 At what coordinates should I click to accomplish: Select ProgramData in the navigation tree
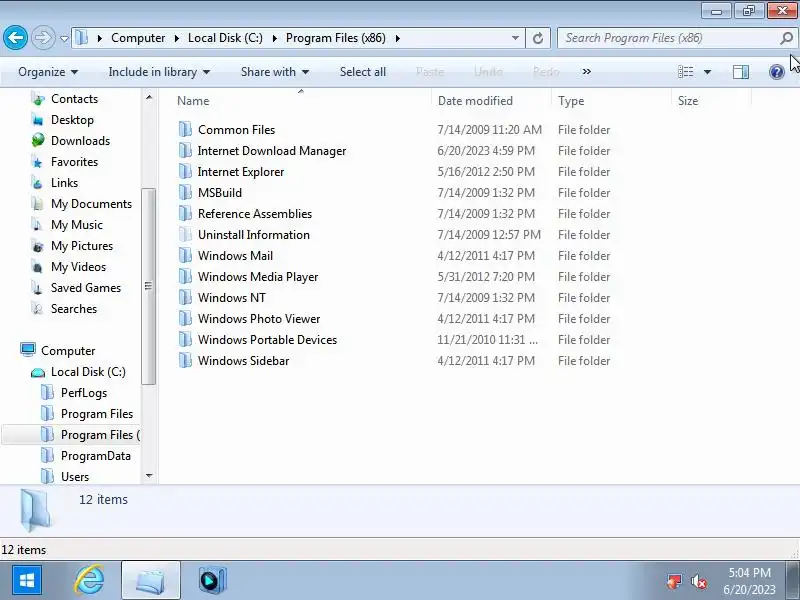[x=95, y=456]
